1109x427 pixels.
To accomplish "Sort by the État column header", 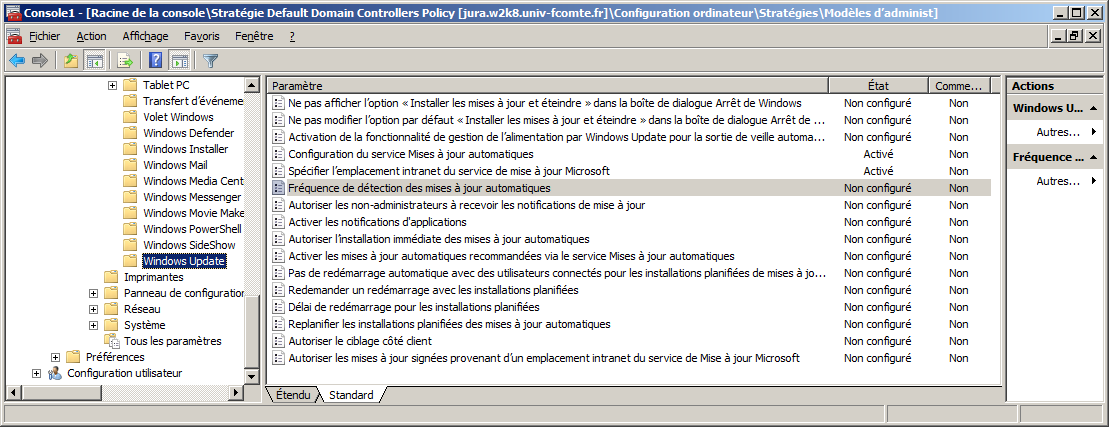I will click(878, 86).
